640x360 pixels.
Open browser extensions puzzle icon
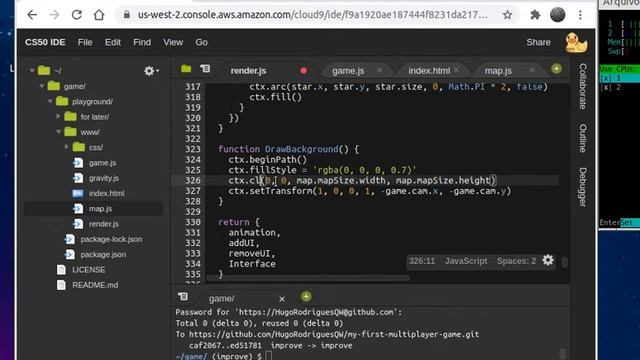coord(535,15)
